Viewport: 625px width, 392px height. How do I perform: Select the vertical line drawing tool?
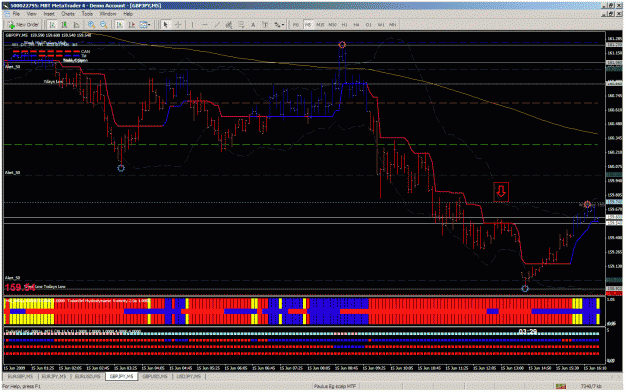[x=192, y=25]
